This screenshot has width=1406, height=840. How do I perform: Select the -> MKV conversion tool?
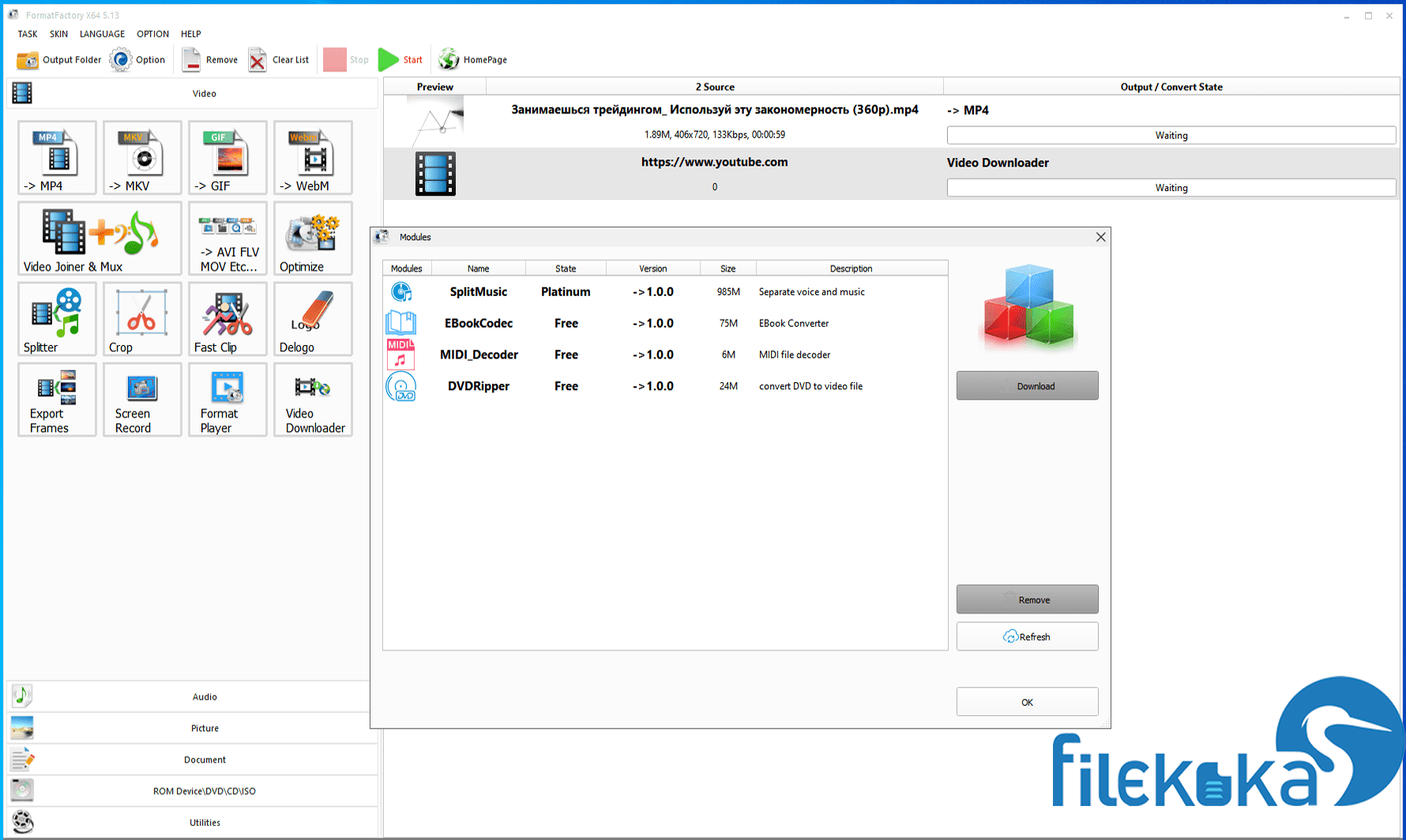point(142,157)
